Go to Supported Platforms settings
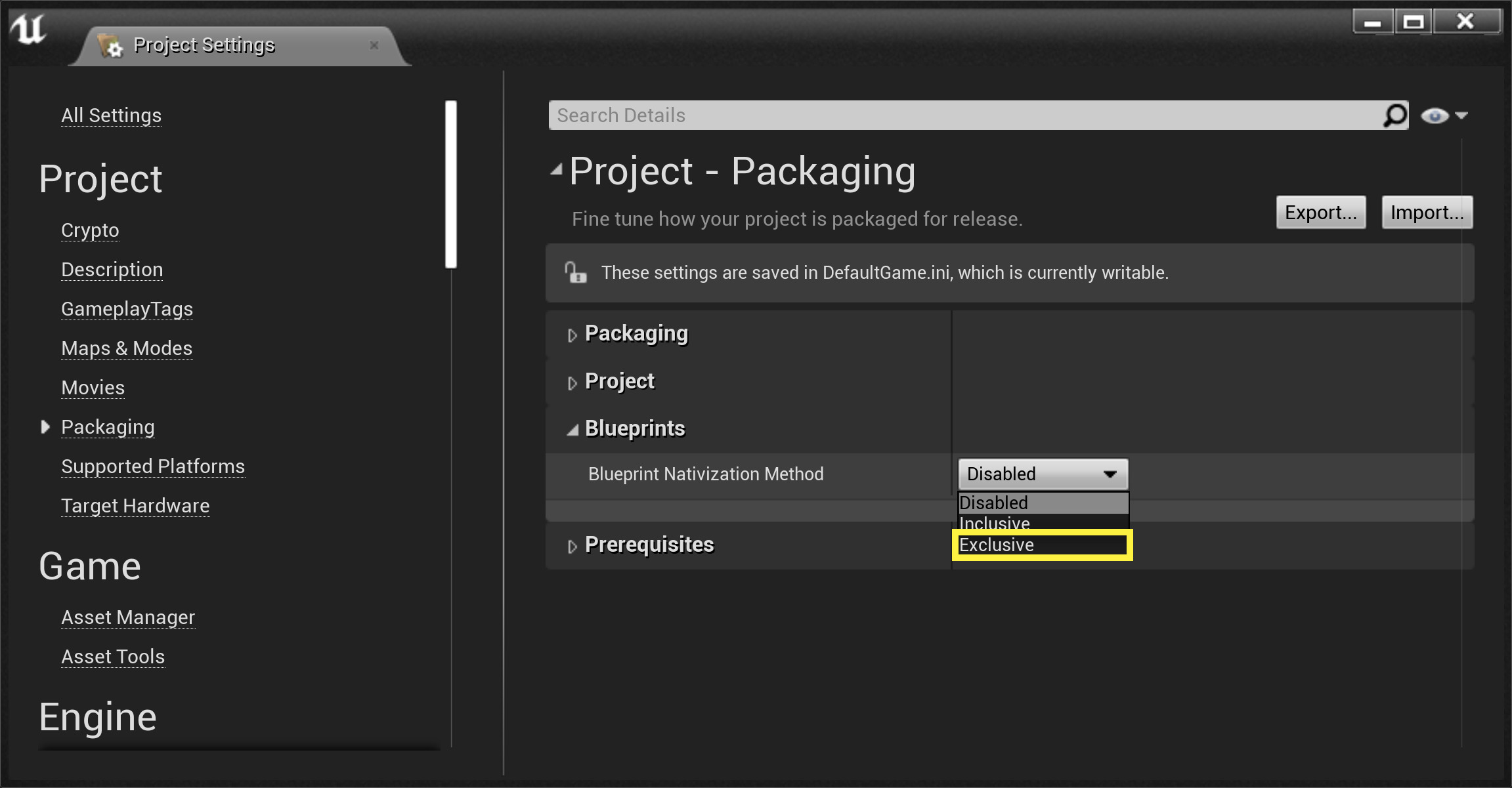Image resolution: width=1512 pixels, height=788 pixels. click(153, 467)
